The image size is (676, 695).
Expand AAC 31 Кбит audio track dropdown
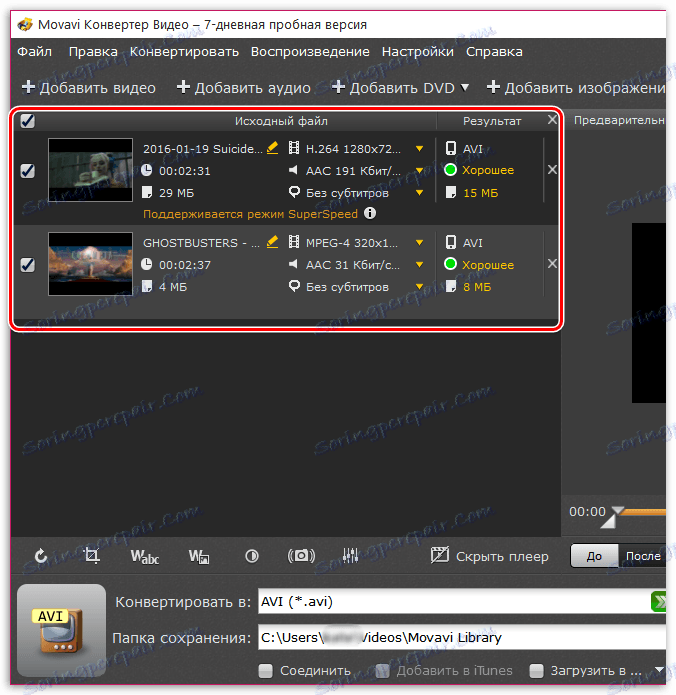click(x=419, y=265)
